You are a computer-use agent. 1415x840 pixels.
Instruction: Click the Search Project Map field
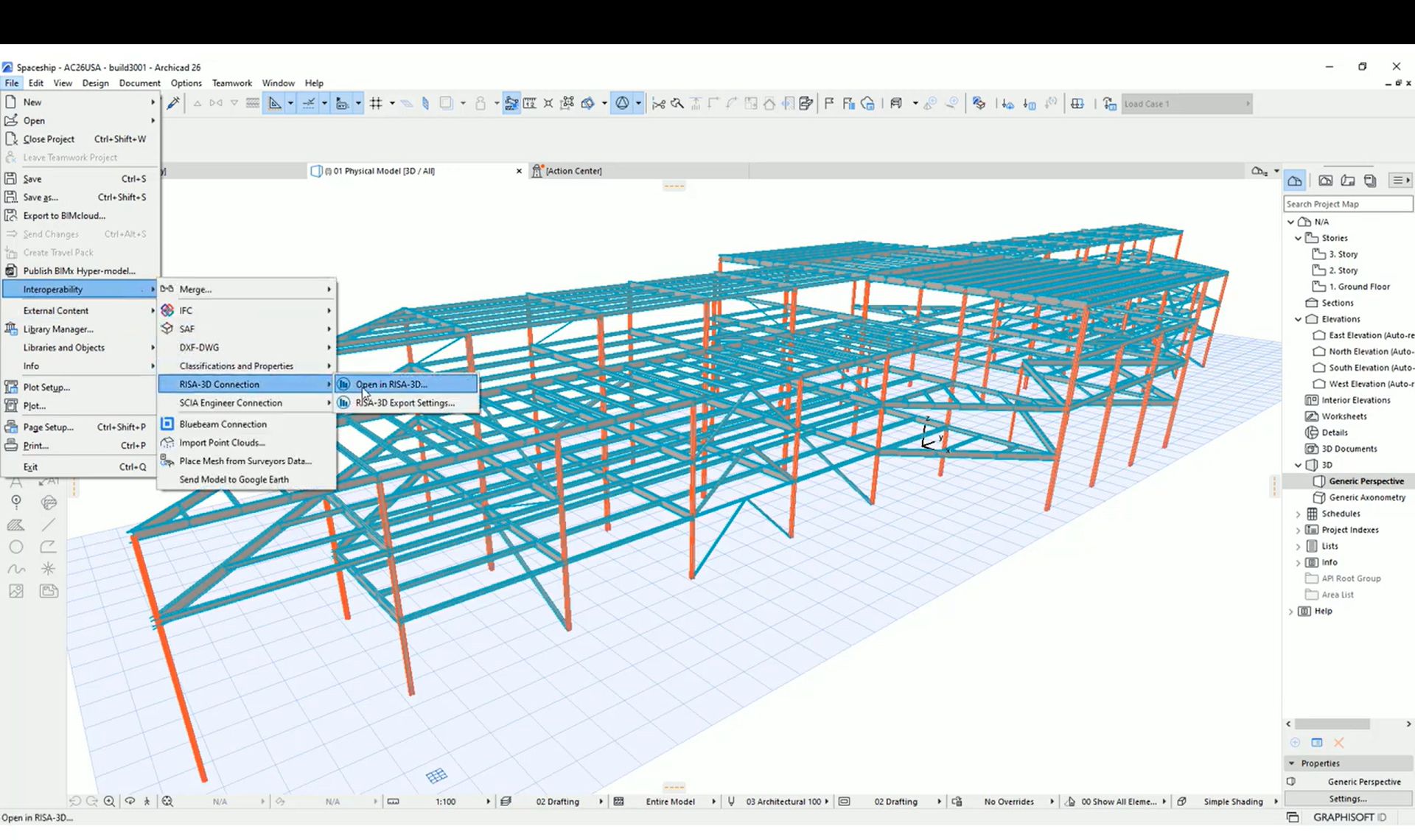click(1348, 204)
